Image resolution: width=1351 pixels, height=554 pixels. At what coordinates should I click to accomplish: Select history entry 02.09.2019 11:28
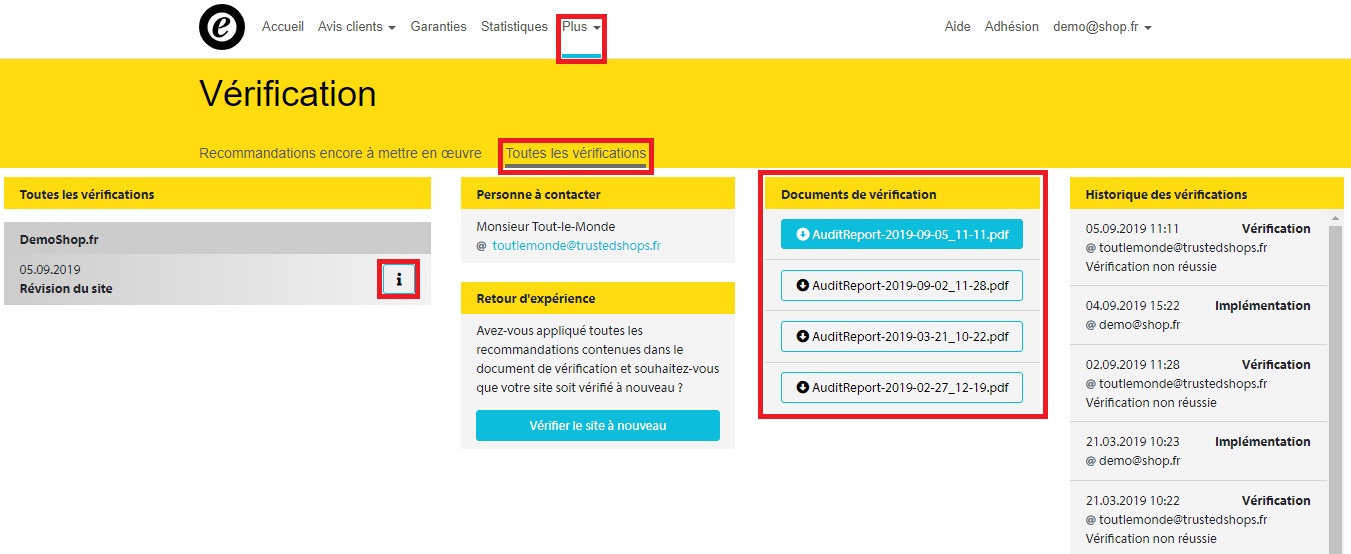[x=1198, y=383]
